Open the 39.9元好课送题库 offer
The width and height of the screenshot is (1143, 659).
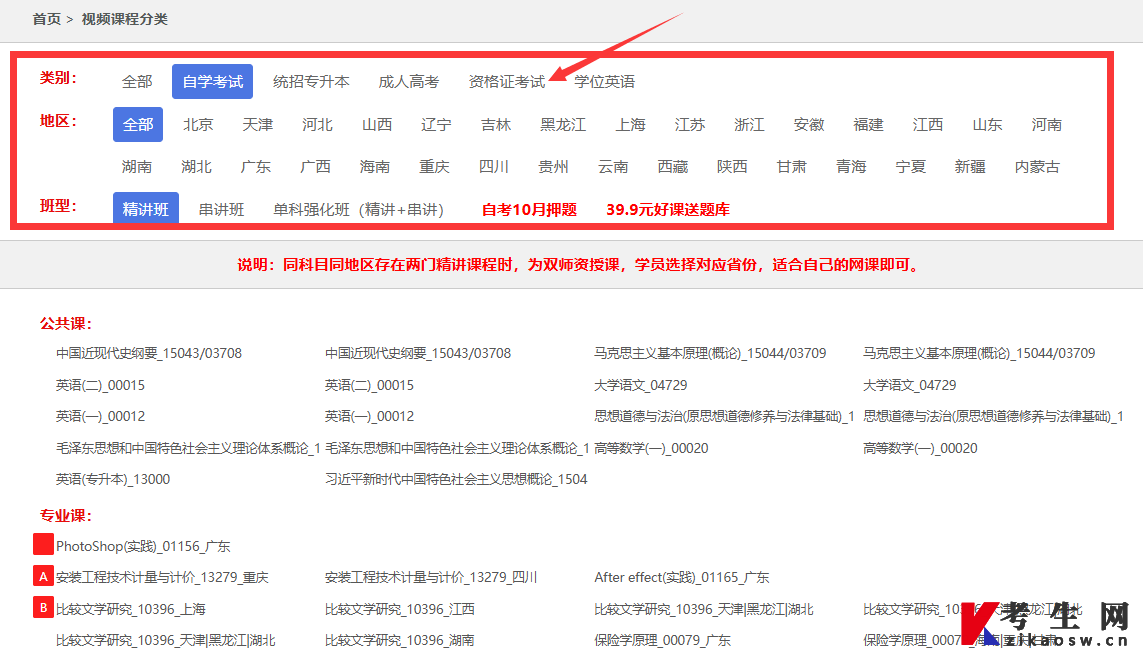coord(668,210)
